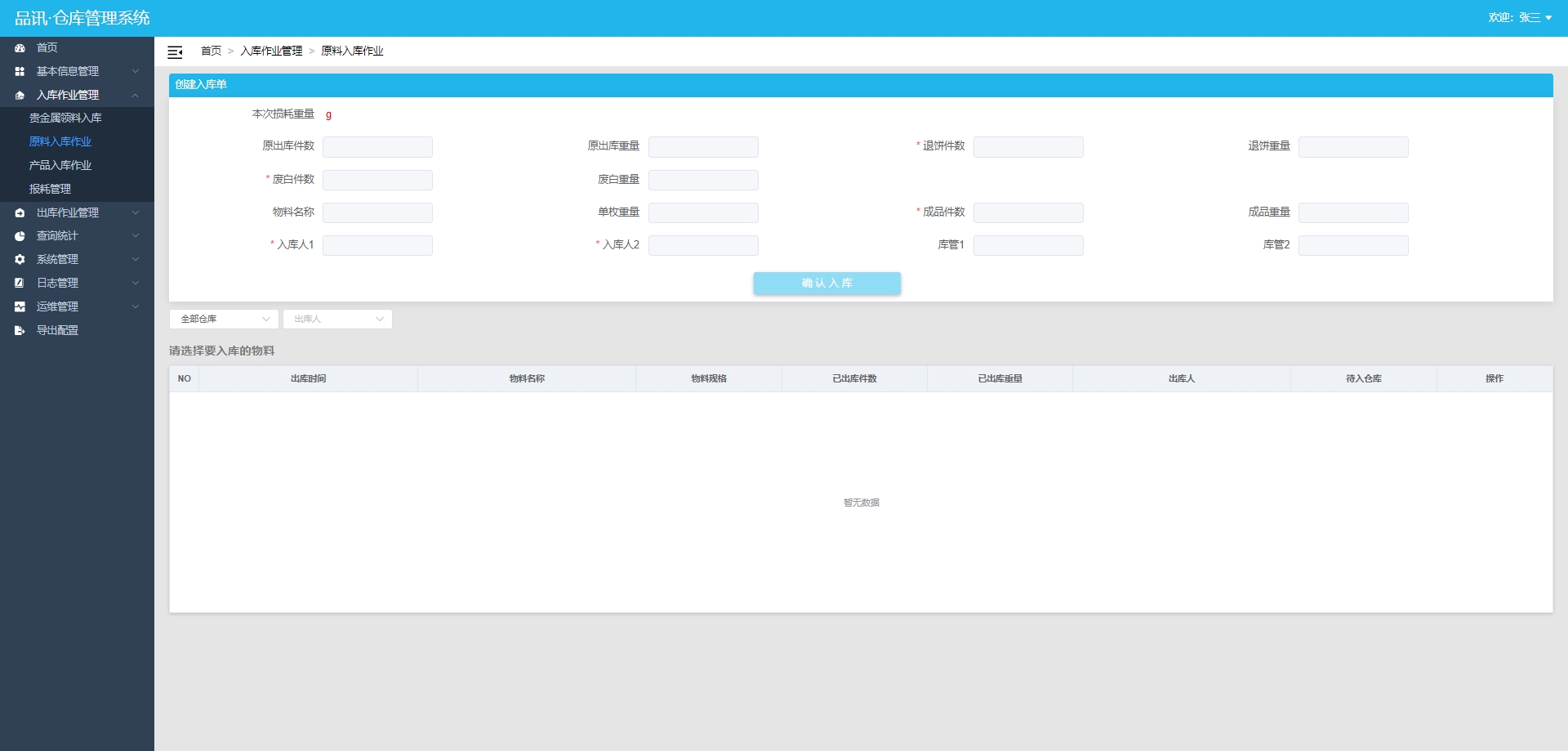Viewport: 1568px width, 751px height.
Task: Click the 查询统计 pie chart icon
Action: click(x=20, y=236)
